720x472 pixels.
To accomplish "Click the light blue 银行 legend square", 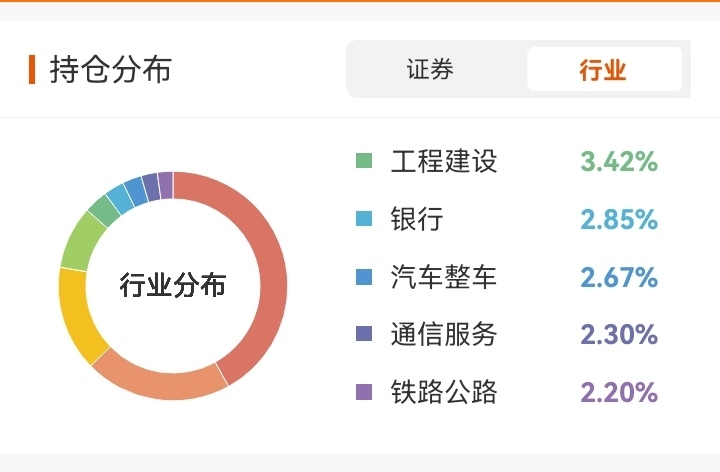I will (364, 218).
